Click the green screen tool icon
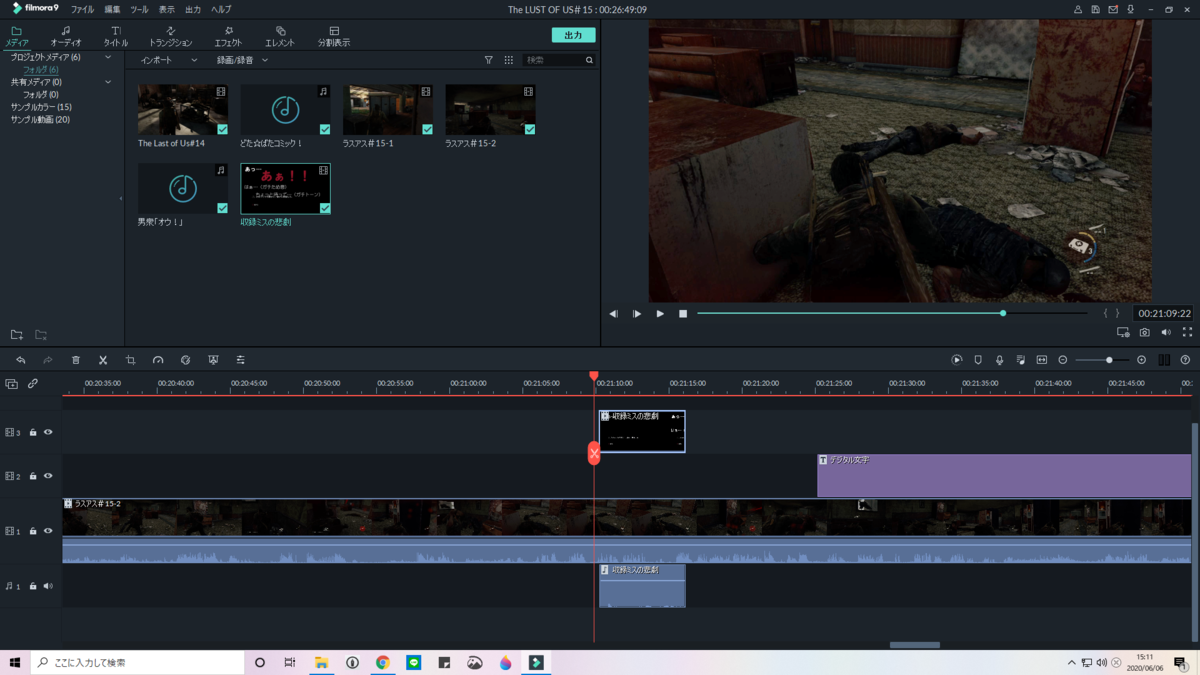The width and height of the screenshot is (1200, 675). pyautogui.click(x=213, y=360)
